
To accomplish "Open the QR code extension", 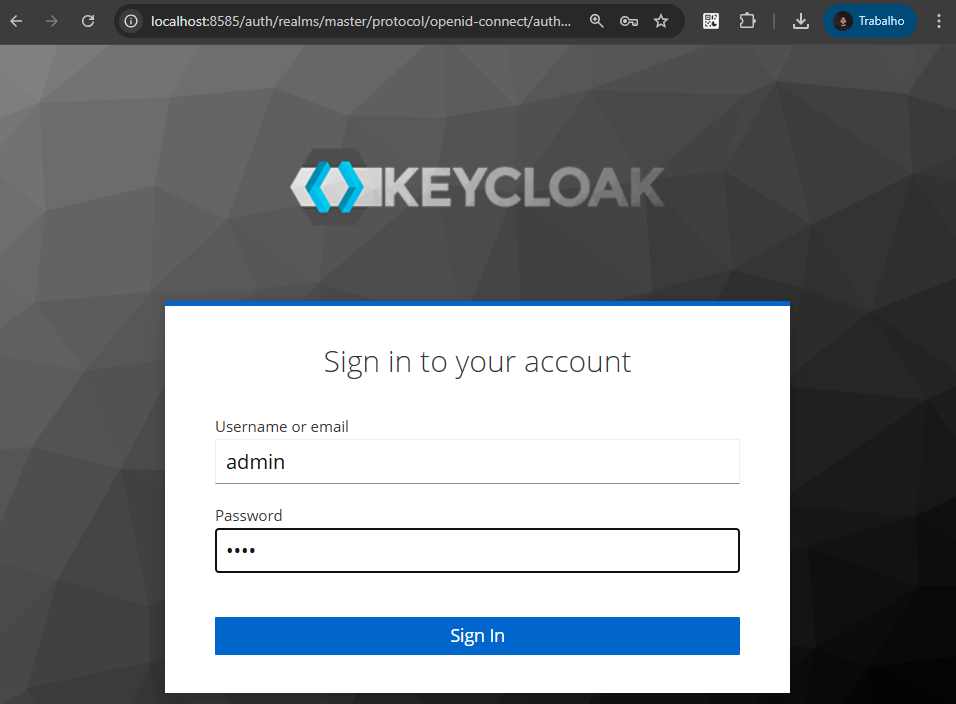I will pos(711,21).
